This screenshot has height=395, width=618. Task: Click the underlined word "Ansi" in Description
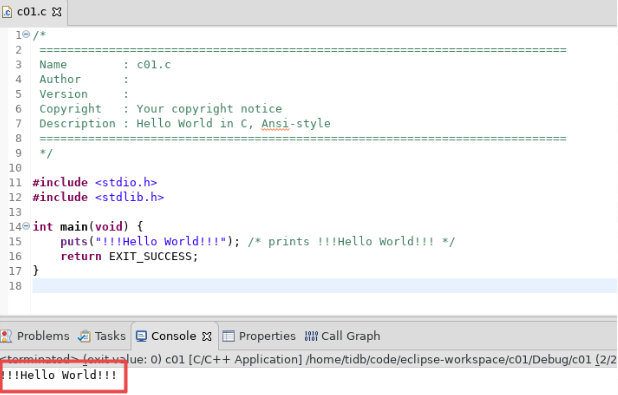coord(275,123)
